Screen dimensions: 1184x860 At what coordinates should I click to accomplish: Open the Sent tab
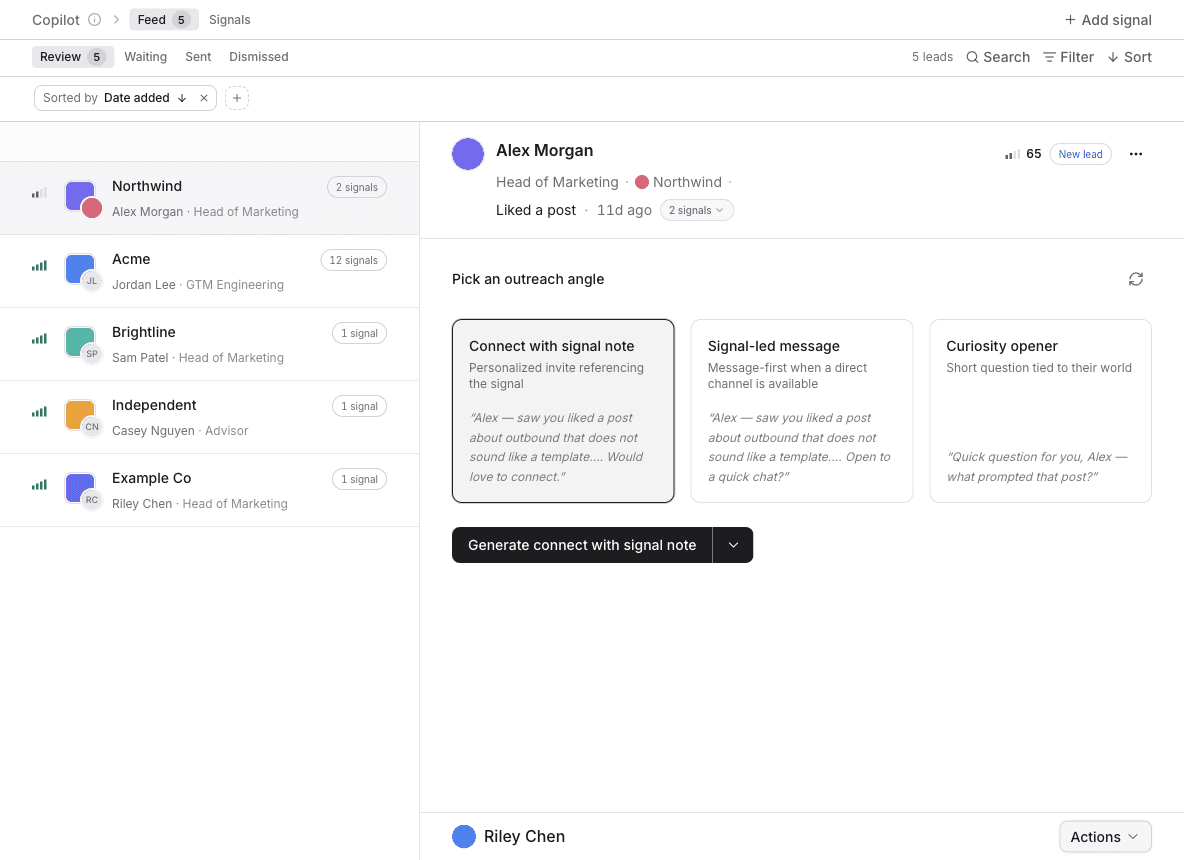pos(199,57)
